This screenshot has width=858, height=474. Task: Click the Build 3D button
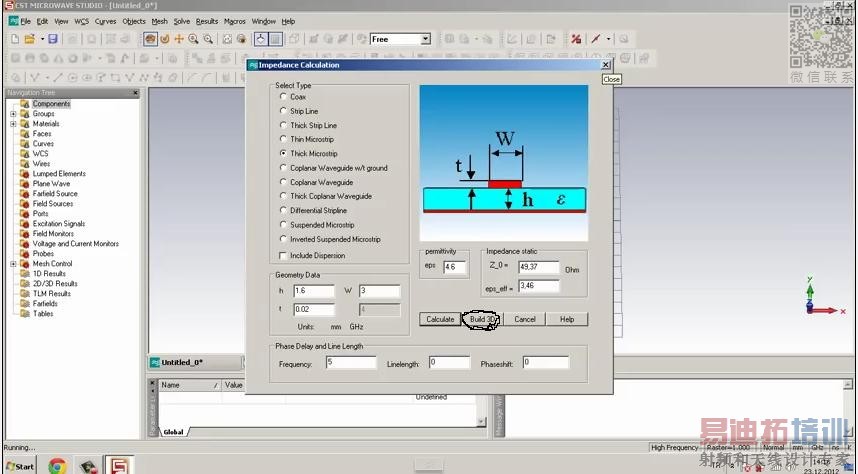pos(482,319)
